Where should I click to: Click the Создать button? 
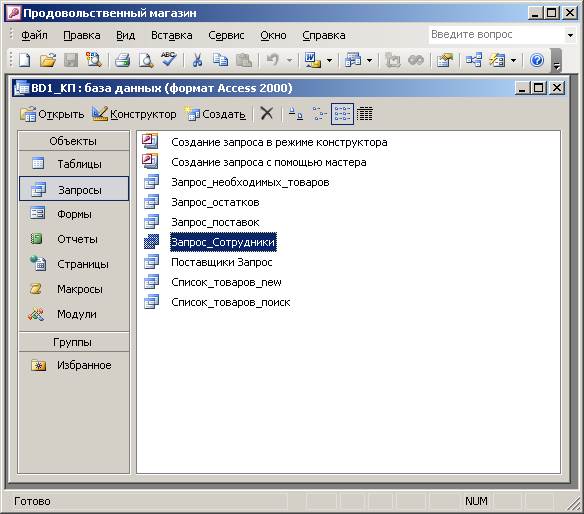[x=215, y=114]
